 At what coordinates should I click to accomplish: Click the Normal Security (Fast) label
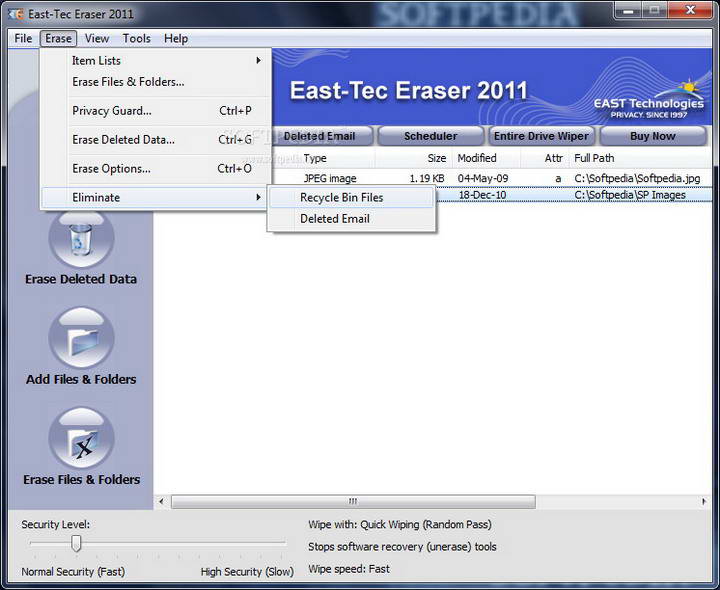pos(73,572)
